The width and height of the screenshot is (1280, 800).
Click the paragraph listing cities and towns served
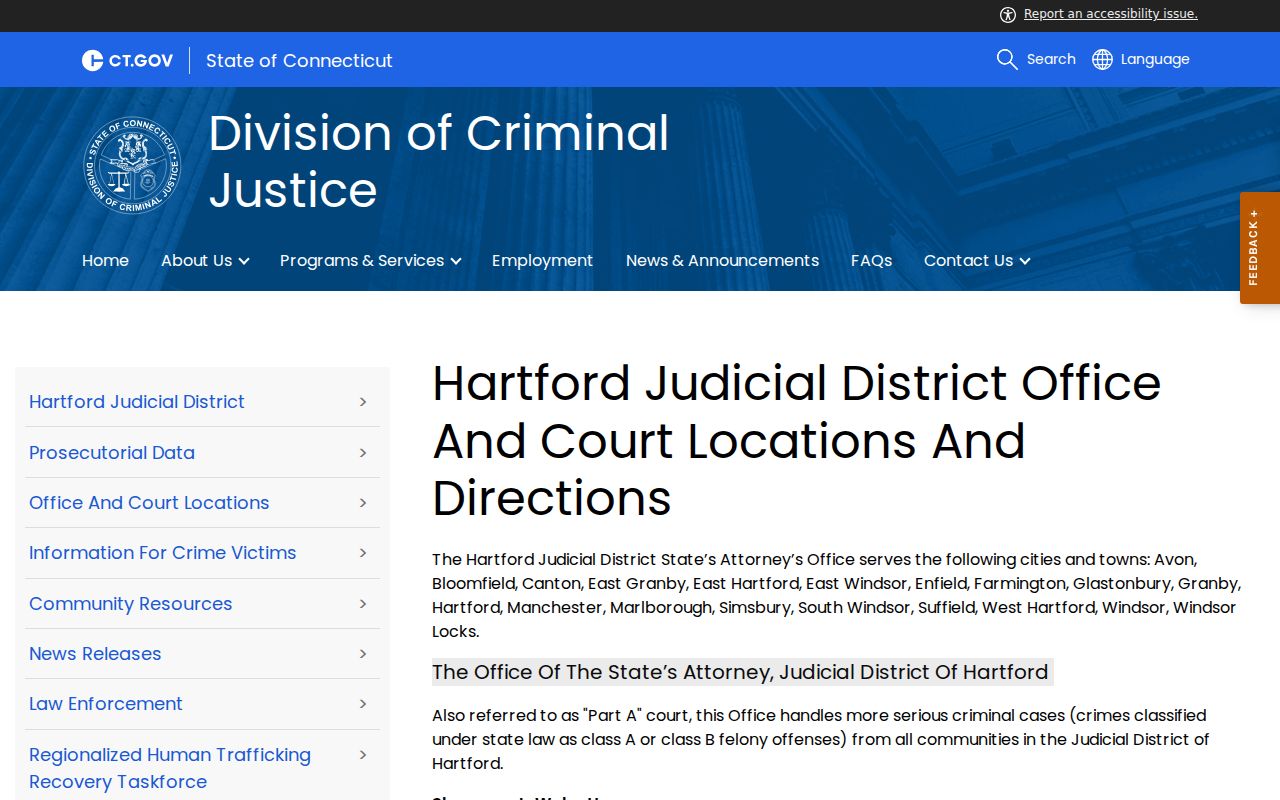point(836,595)
